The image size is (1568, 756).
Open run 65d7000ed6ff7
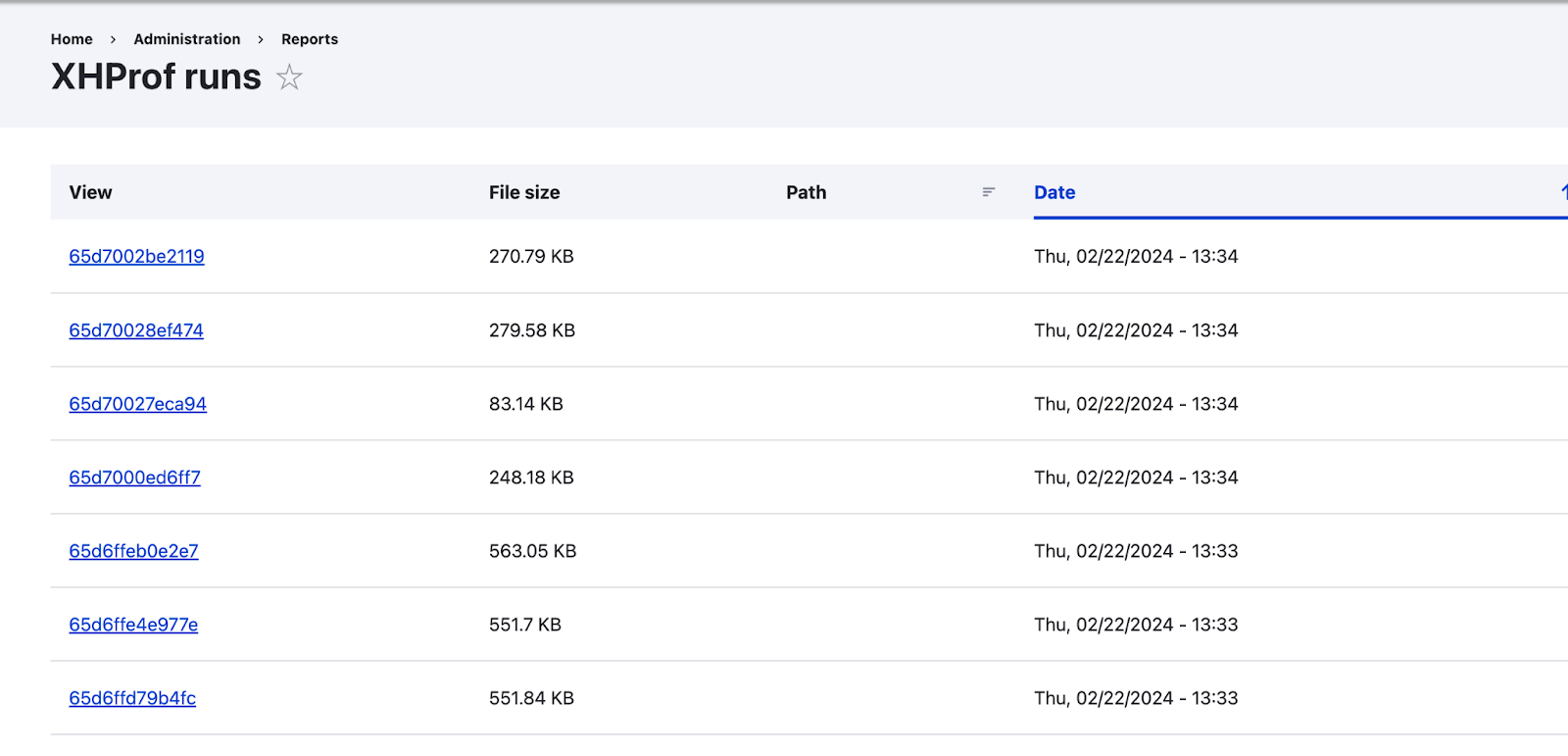[x=134, y=478]
